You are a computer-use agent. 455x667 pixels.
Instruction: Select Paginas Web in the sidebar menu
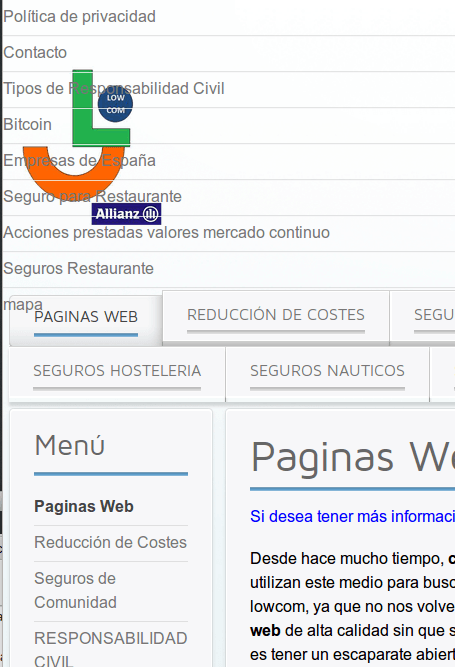click(x=84, y=507)
